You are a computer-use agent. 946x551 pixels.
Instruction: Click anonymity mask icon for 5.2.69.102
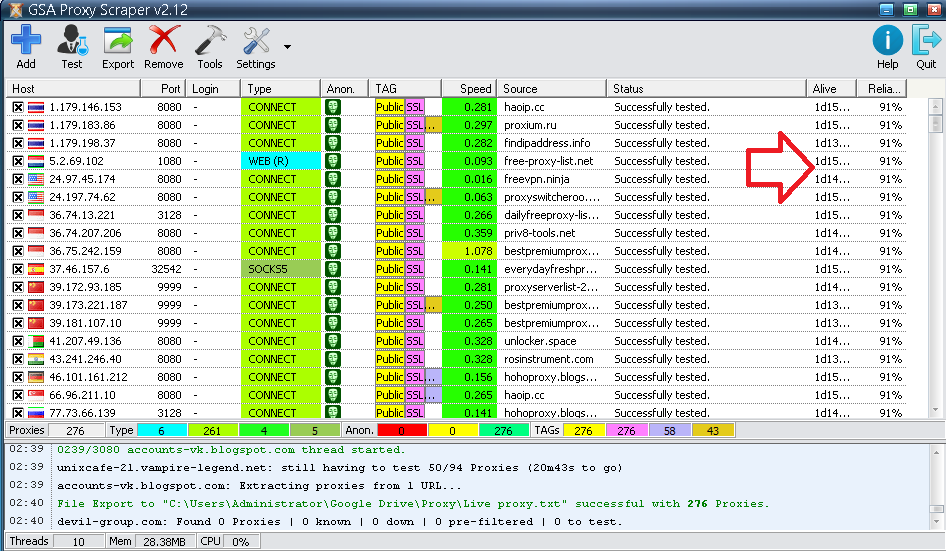333,161
